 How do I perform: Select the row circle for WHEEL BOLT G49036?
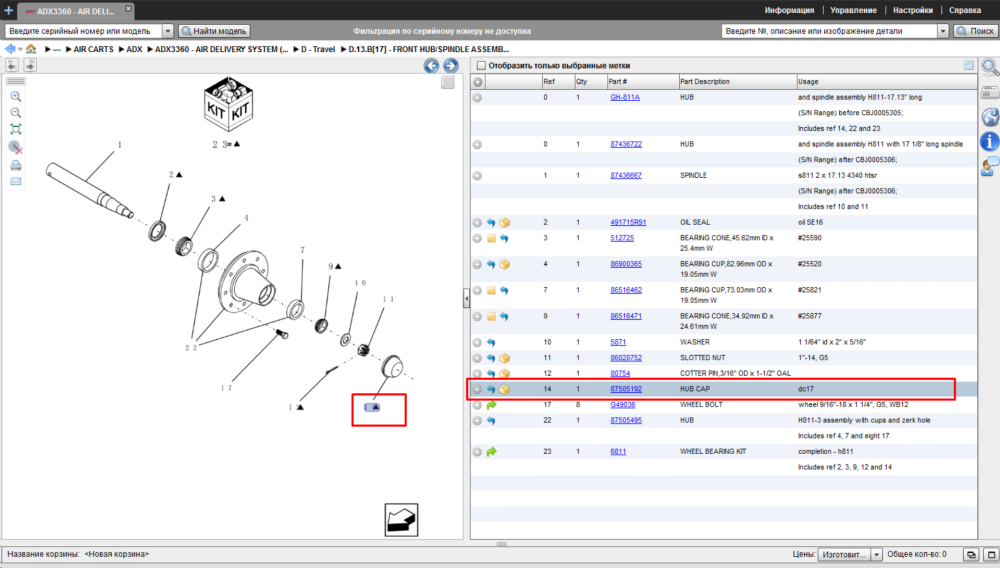point(477,405)
